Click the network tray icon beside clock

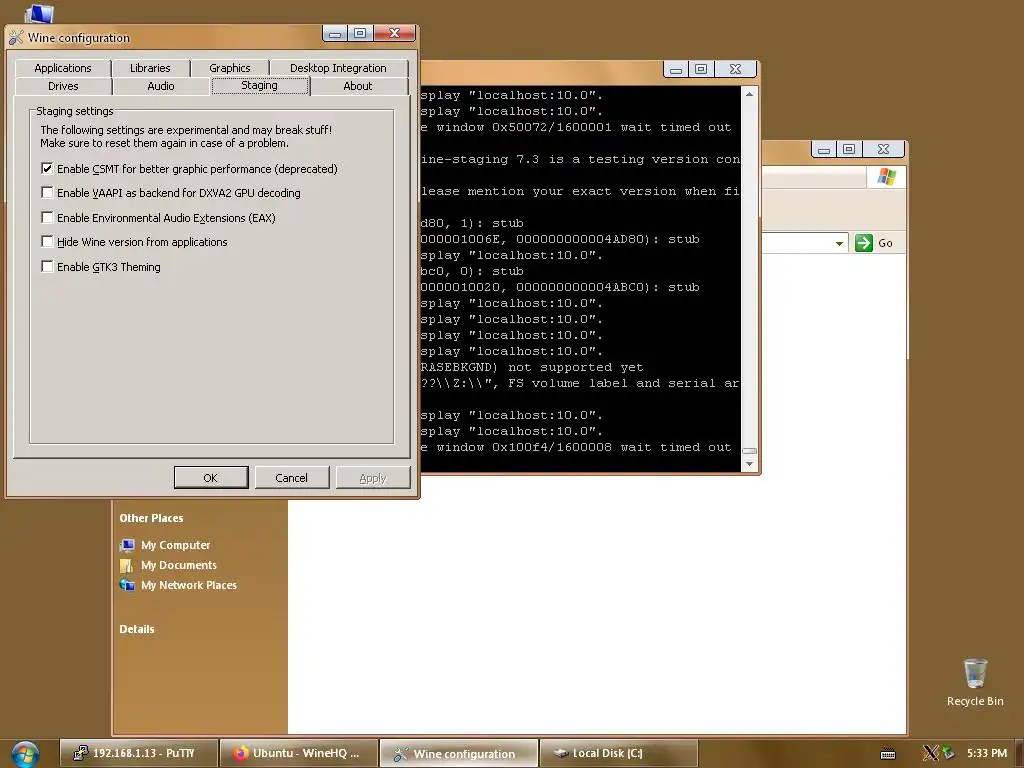coord(948,754)
